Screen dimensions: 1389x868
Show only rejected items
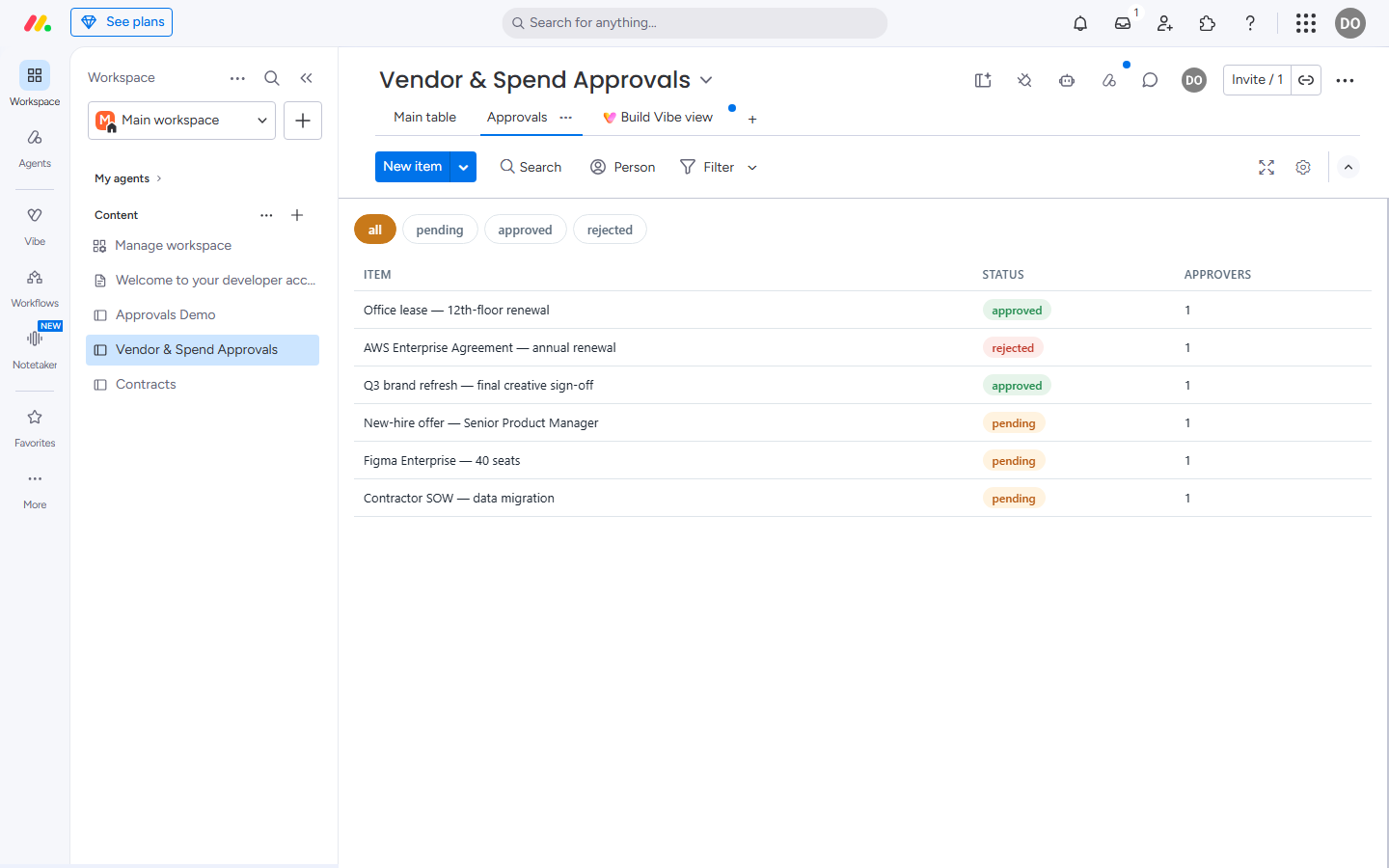coord(610,230)
